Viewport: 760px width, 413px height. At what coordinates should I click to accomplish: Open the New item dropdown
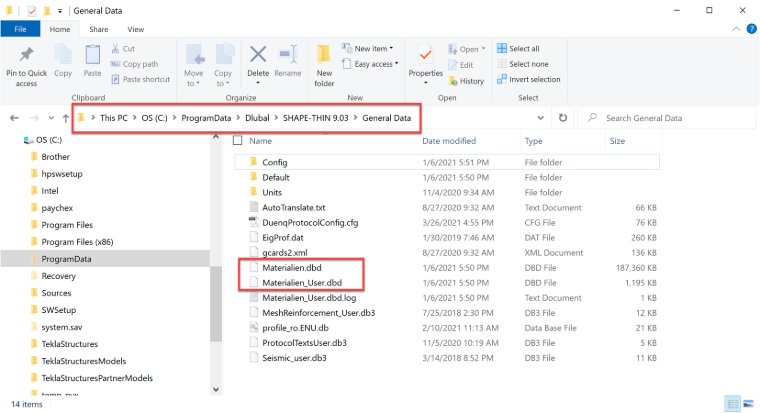[367, 48]
